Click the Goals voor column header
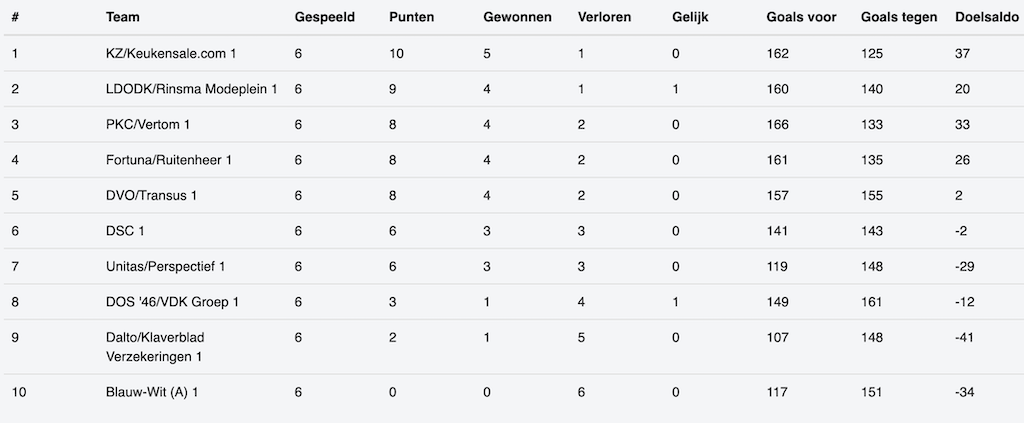 point(800,17)
